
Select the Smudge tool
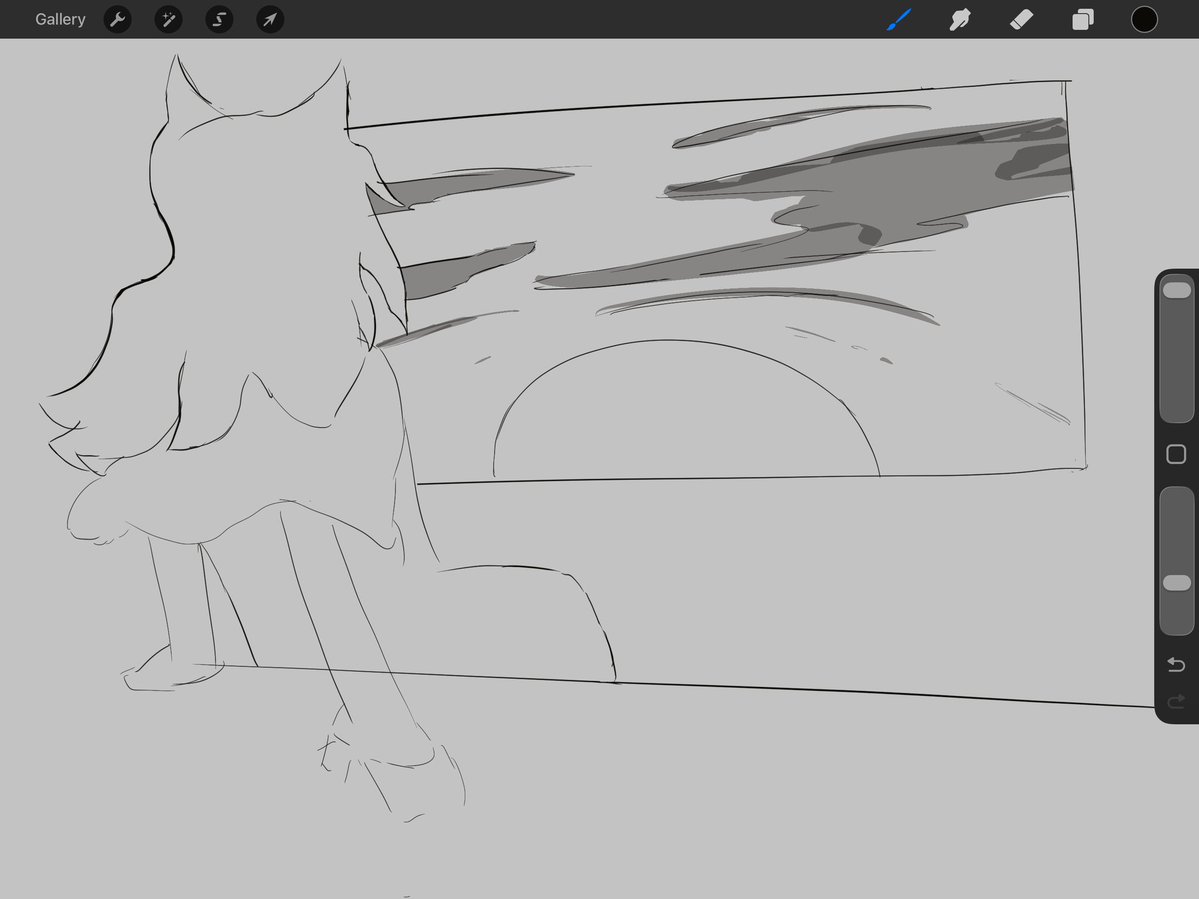(x=960, y=19)
